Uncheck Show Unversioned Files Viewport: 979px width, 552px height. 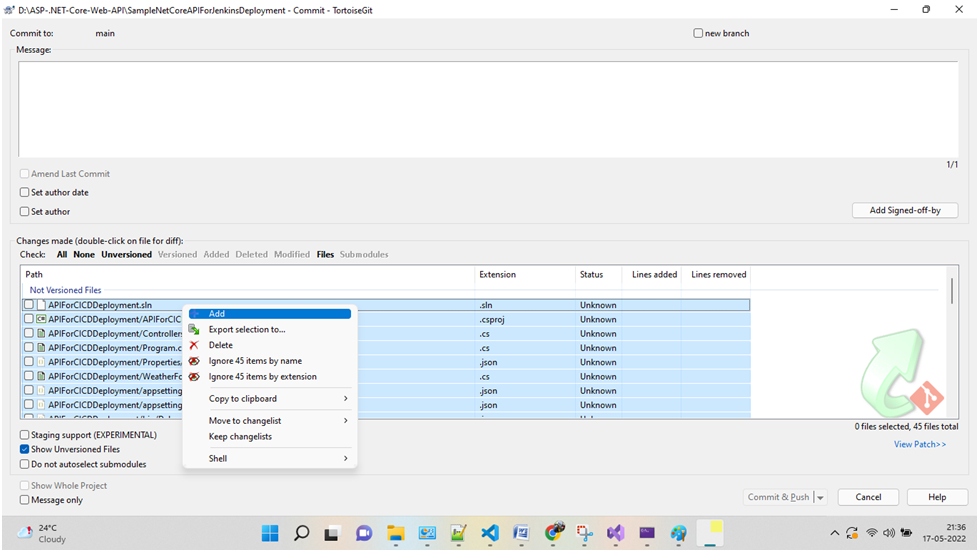pyautogui.click(x=24, y=449)
